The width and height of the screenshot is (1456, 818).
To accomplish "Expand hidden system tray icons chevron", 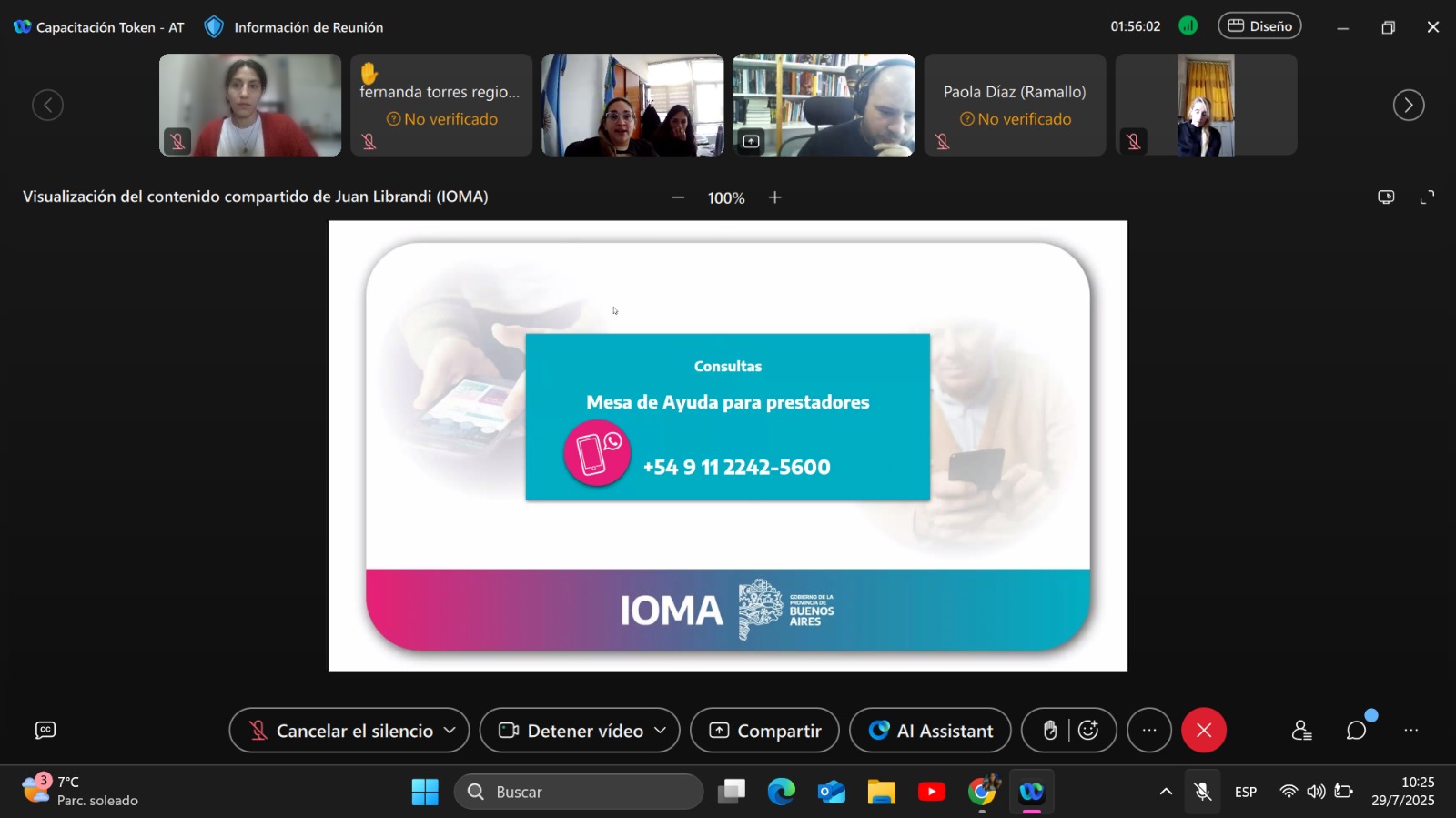I will click(x=1166, y=792).
